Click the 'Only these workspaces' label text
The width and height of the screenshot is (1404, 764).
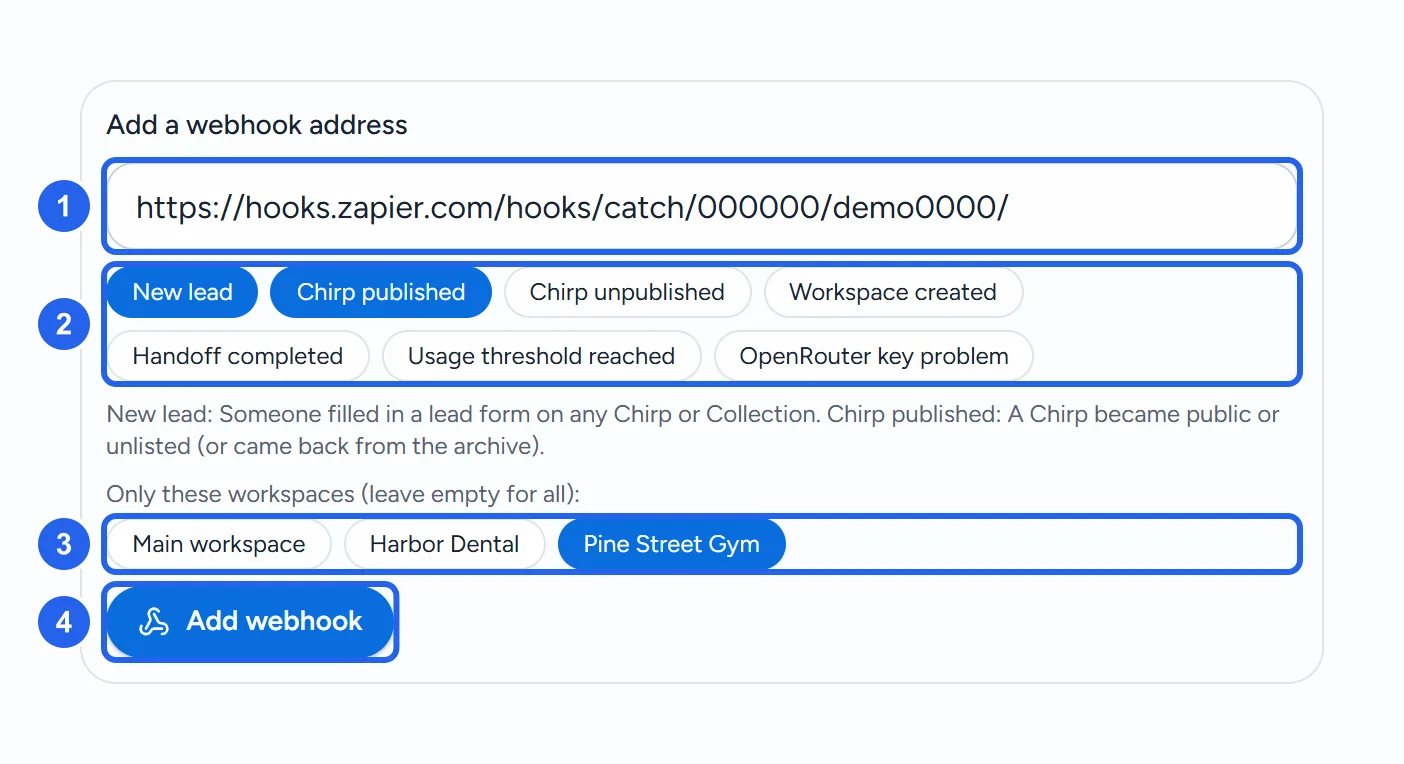[343, 494]
